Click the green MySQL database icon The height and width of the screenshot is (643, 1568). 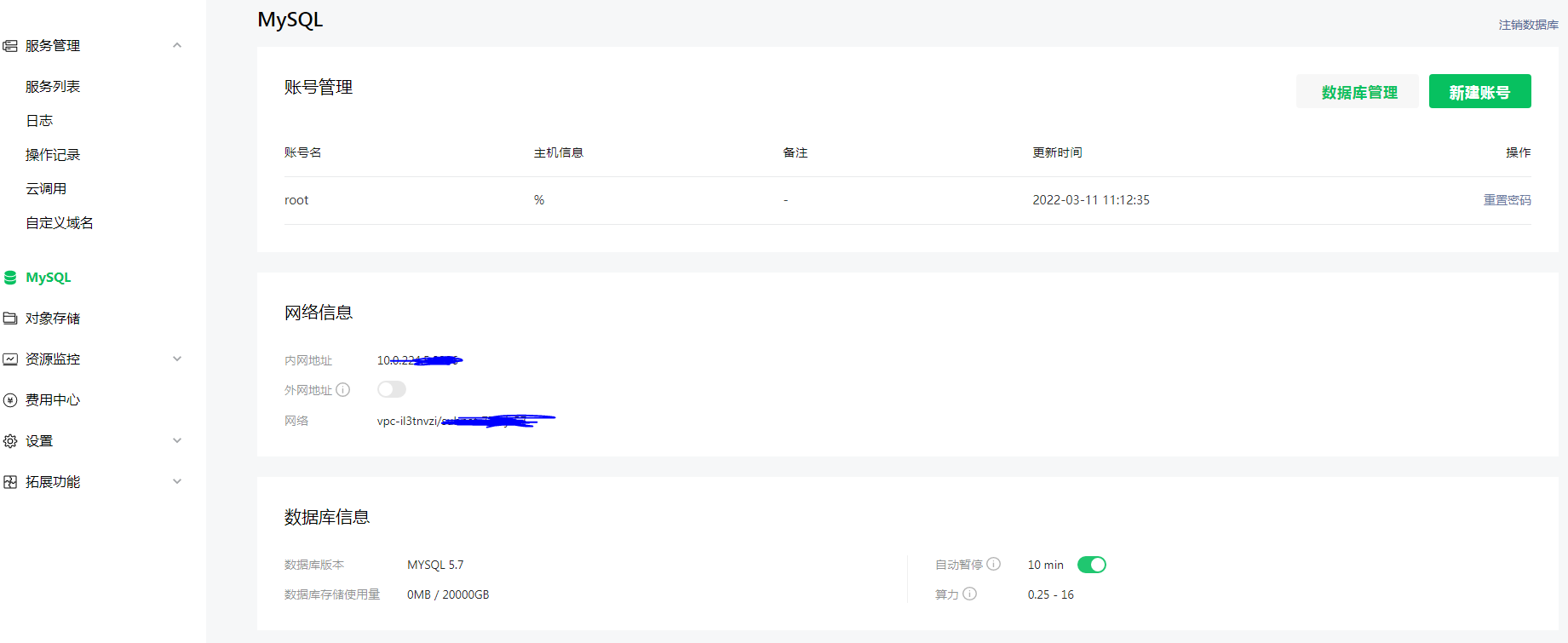point(10,278)
